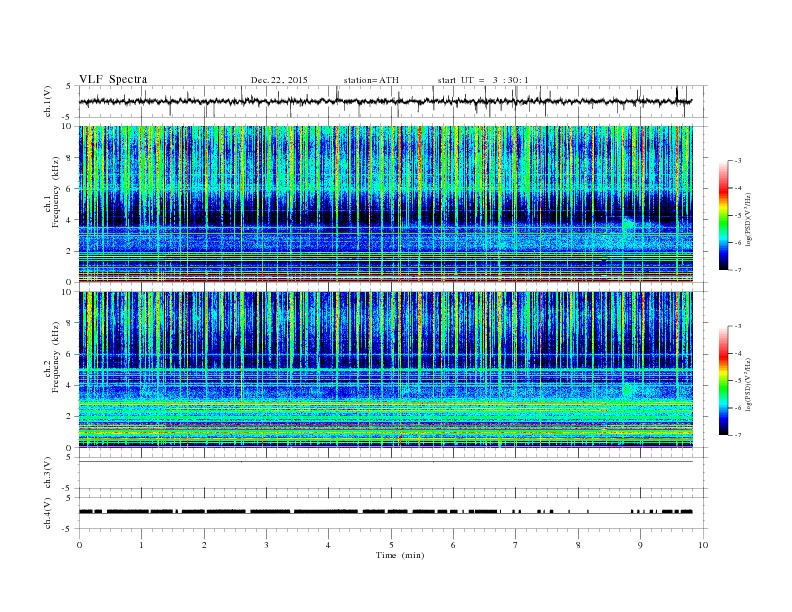The height and width of the screenshot is (612, 792).
Task: Click the 'VLF Spectra' plot title
Action: pos(113,79)
